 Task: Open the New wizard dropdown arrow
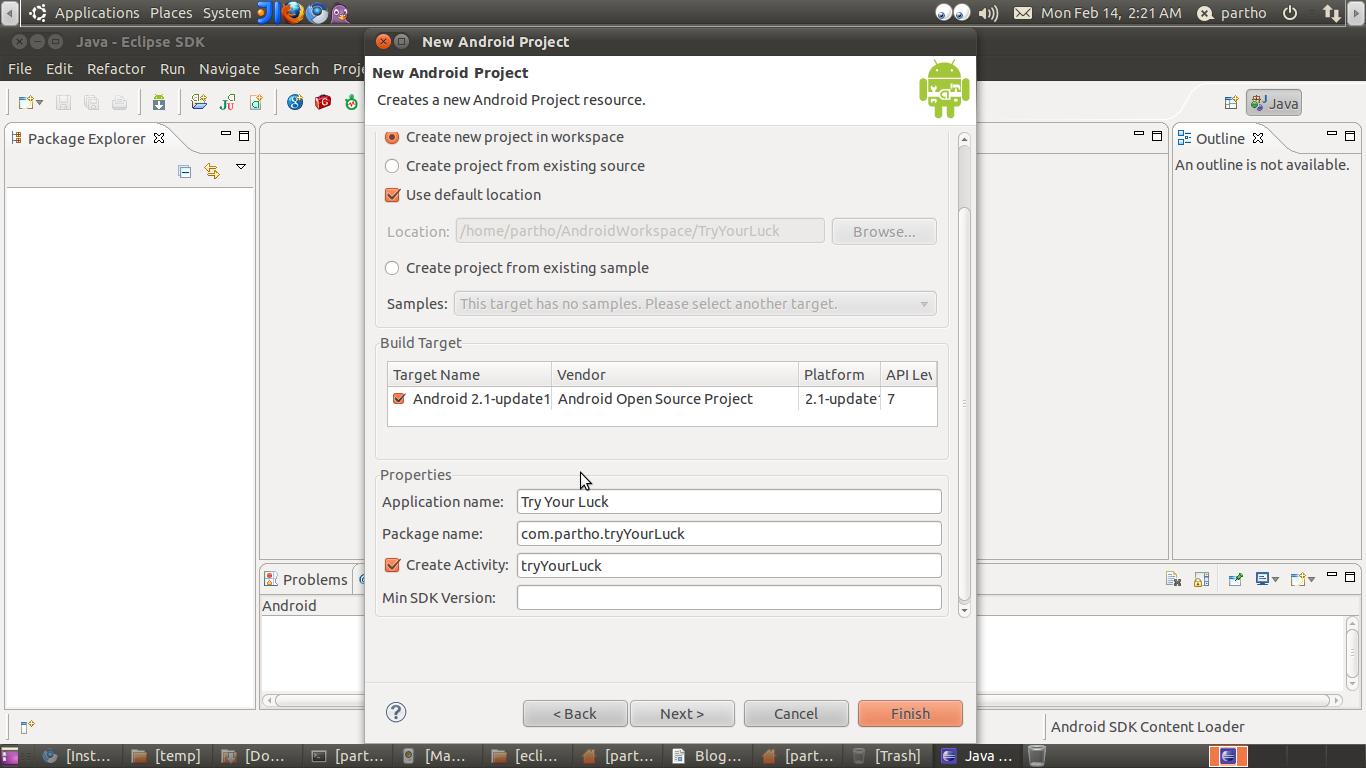click(40, 102)
